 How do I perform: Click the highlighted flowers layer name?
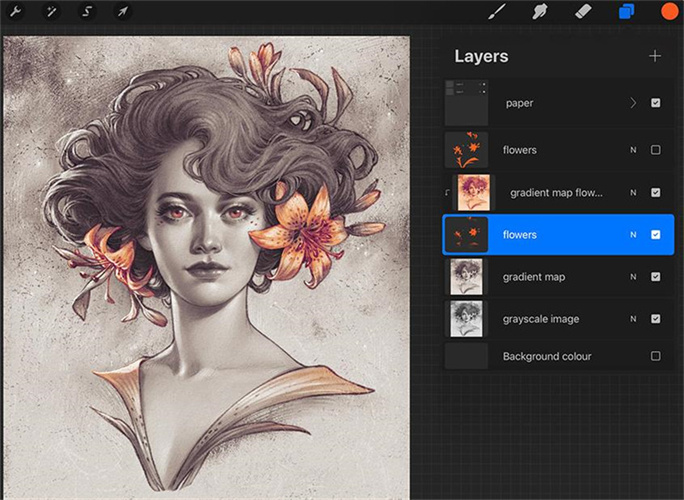click(x=520, y=235)
